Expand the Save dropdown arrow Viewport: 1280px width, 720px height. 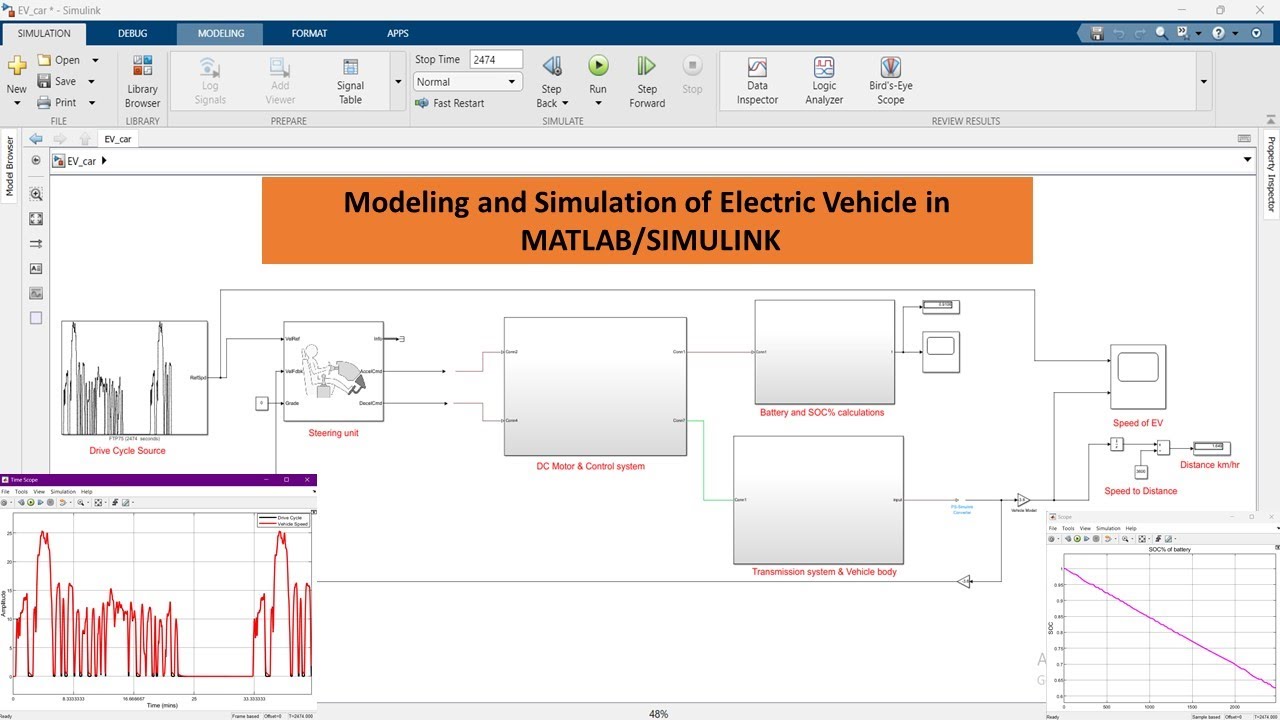[x=91, y=81]
